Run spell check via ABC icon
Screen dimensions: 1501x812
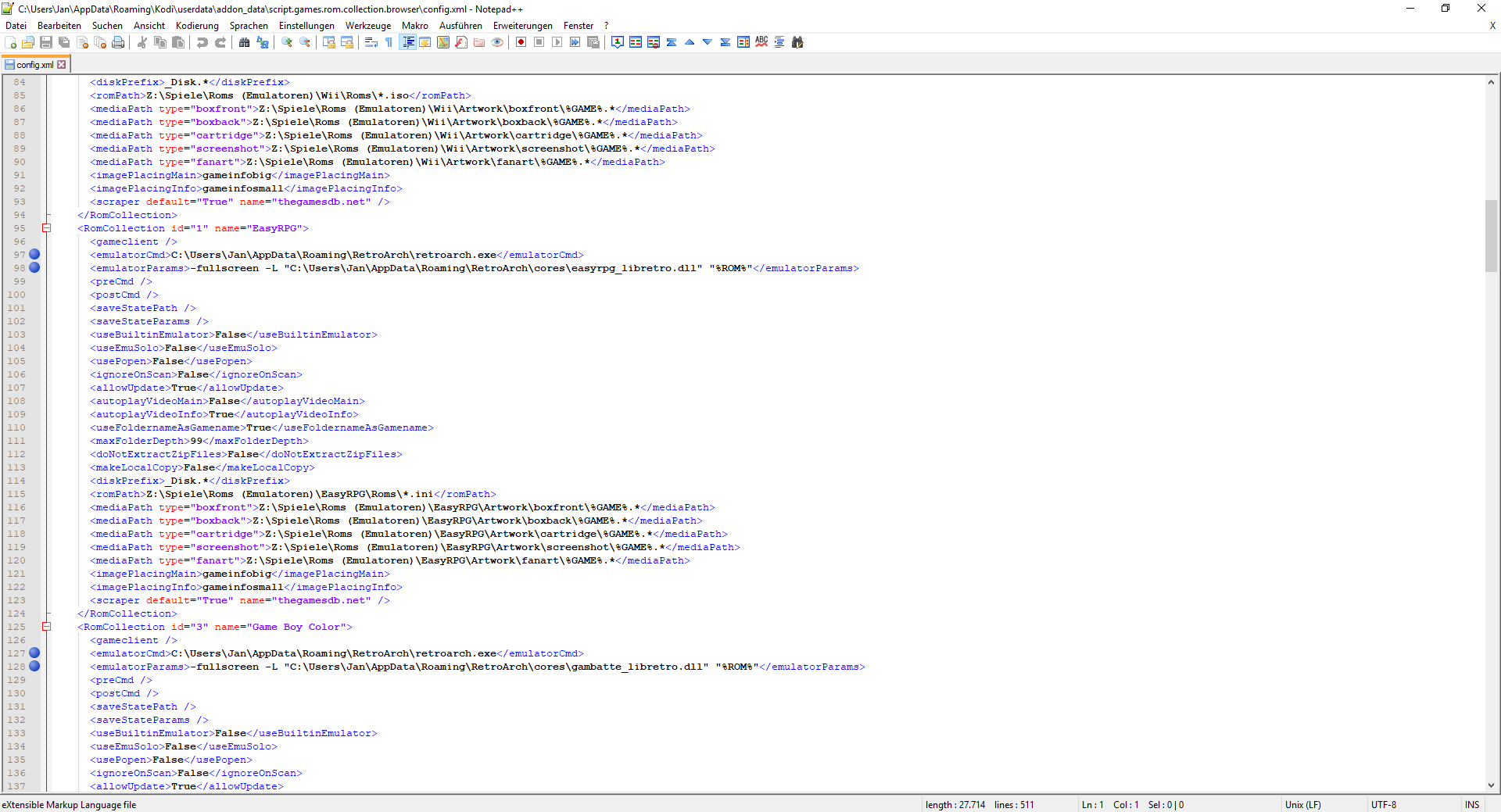point(761,42)
